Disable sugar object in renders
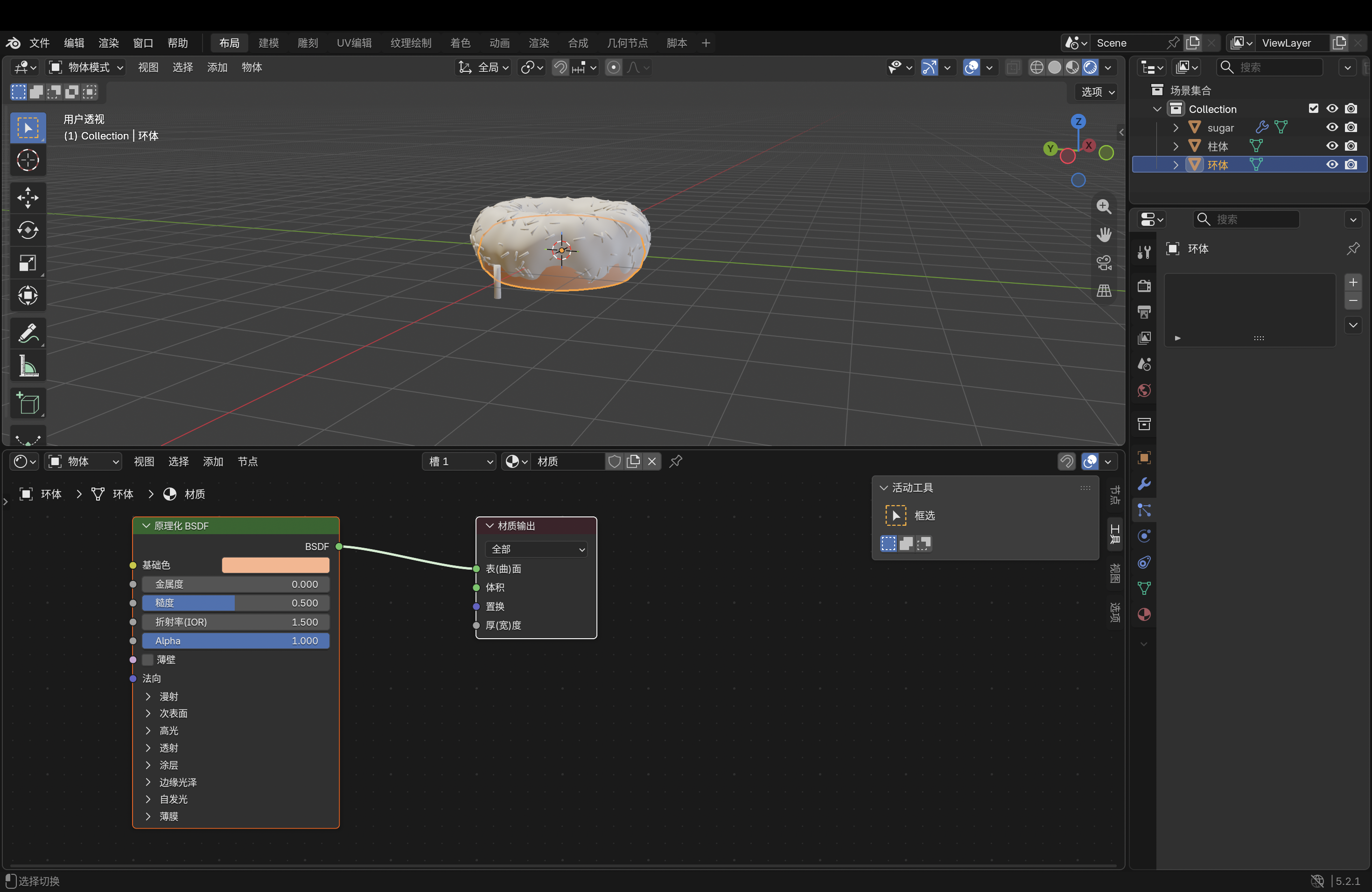The height and width of the screenshot is (892, 1372). coord(1351,127)
